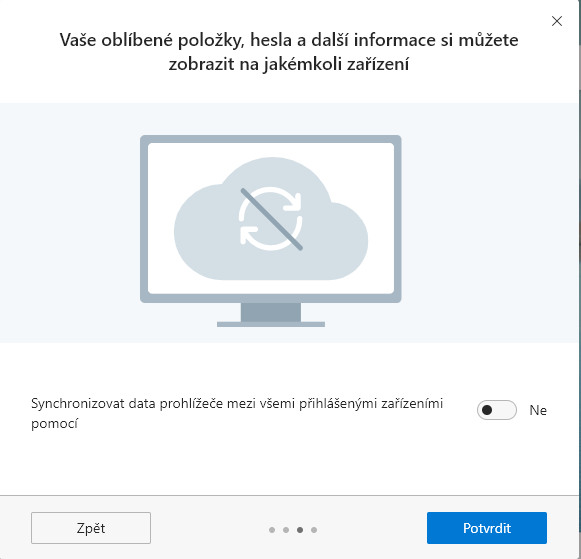Click the active third page indicator dot
This screenshot has width=581, height=559.
point(300,530)
